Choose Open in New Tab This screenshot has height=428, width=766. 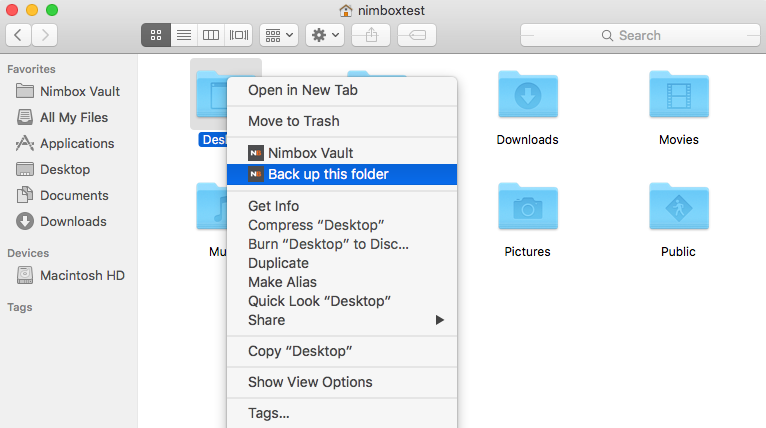(x=342, y=90)
